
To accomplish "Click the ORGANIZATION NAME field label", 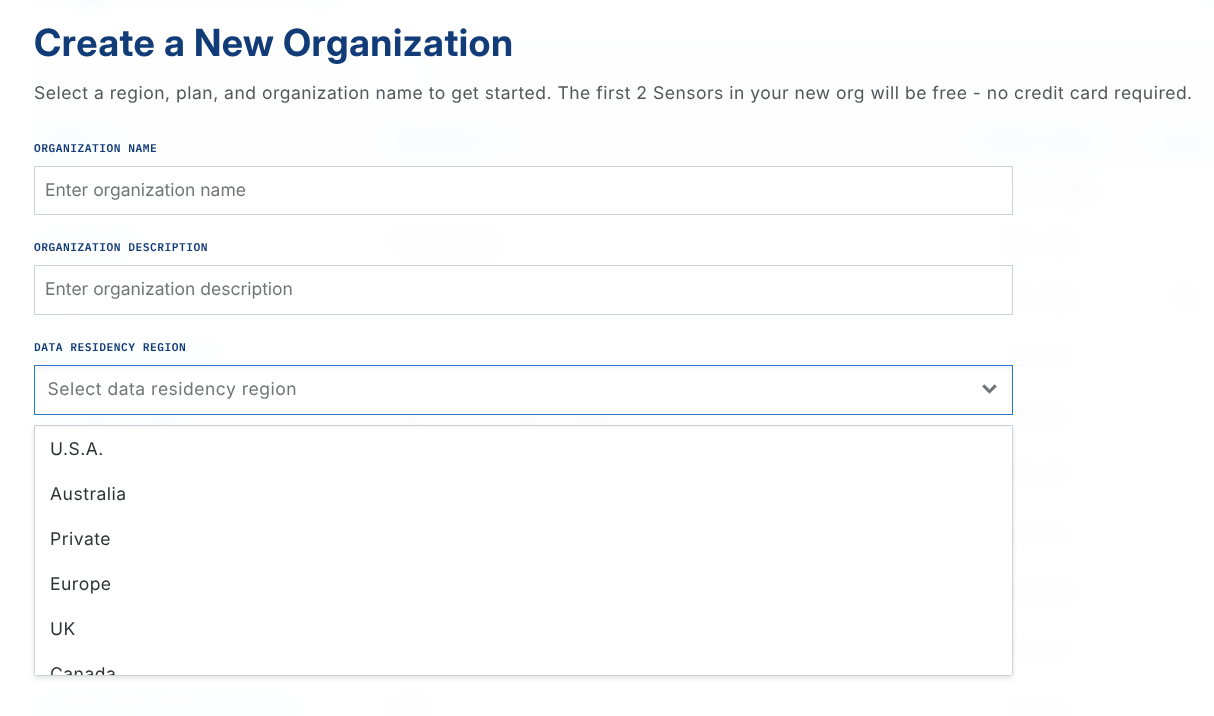I will (x=95, y=148).
